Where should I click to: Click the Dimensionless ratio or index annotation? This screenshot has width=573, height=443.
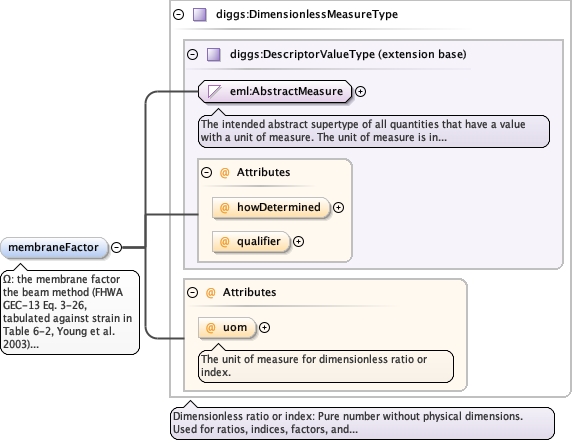[x=362, y=423]
